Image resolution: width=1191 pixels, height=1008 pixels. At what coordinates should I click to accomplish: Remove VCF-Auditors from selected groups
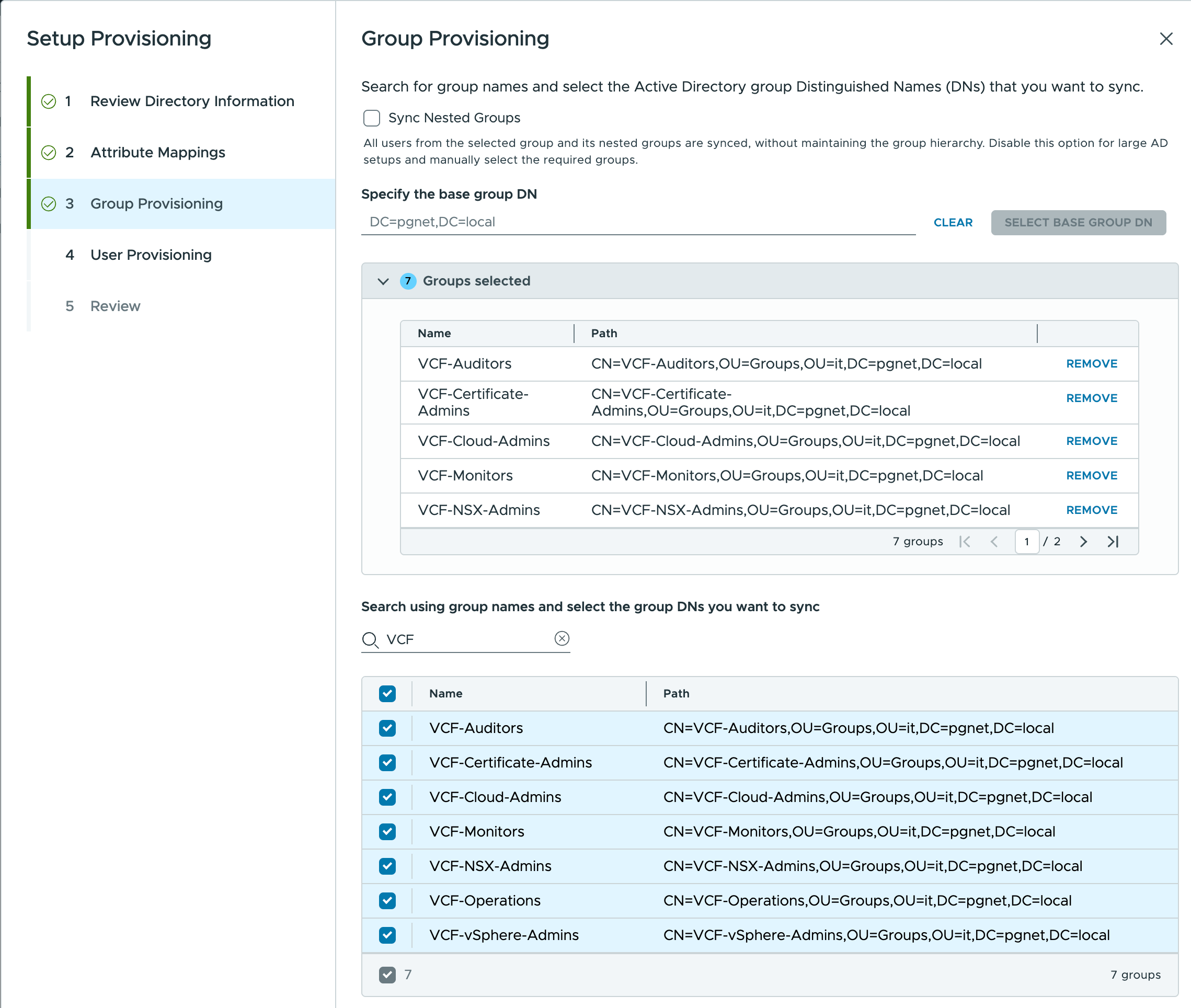pyautogui.click(x=1091, y=363)
